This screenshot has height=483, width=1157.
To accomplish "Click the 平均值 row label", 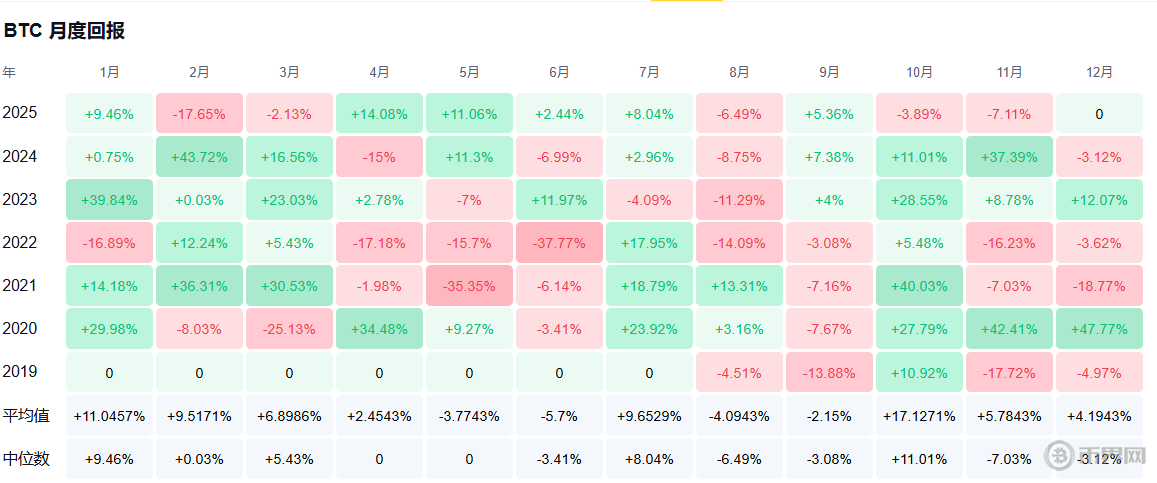I will [x=27, y=415].
